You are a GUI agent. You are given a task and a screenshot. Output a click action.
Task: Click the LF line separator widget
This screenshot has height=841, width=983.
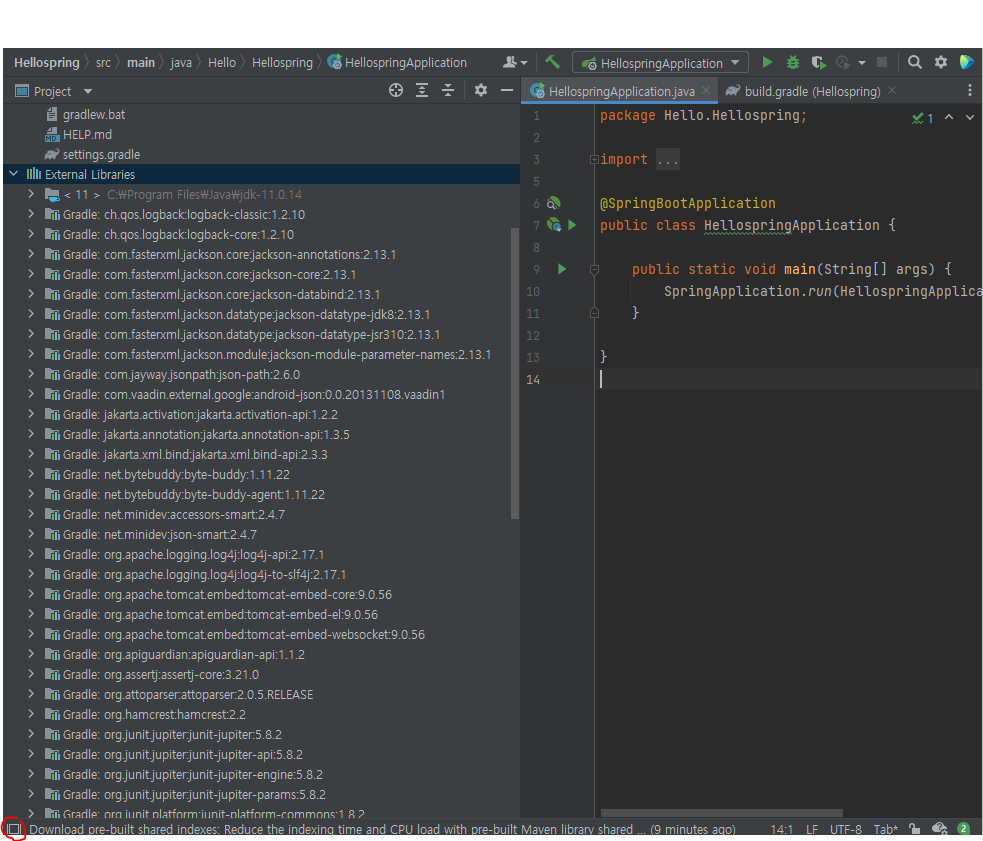pos(812,829)
